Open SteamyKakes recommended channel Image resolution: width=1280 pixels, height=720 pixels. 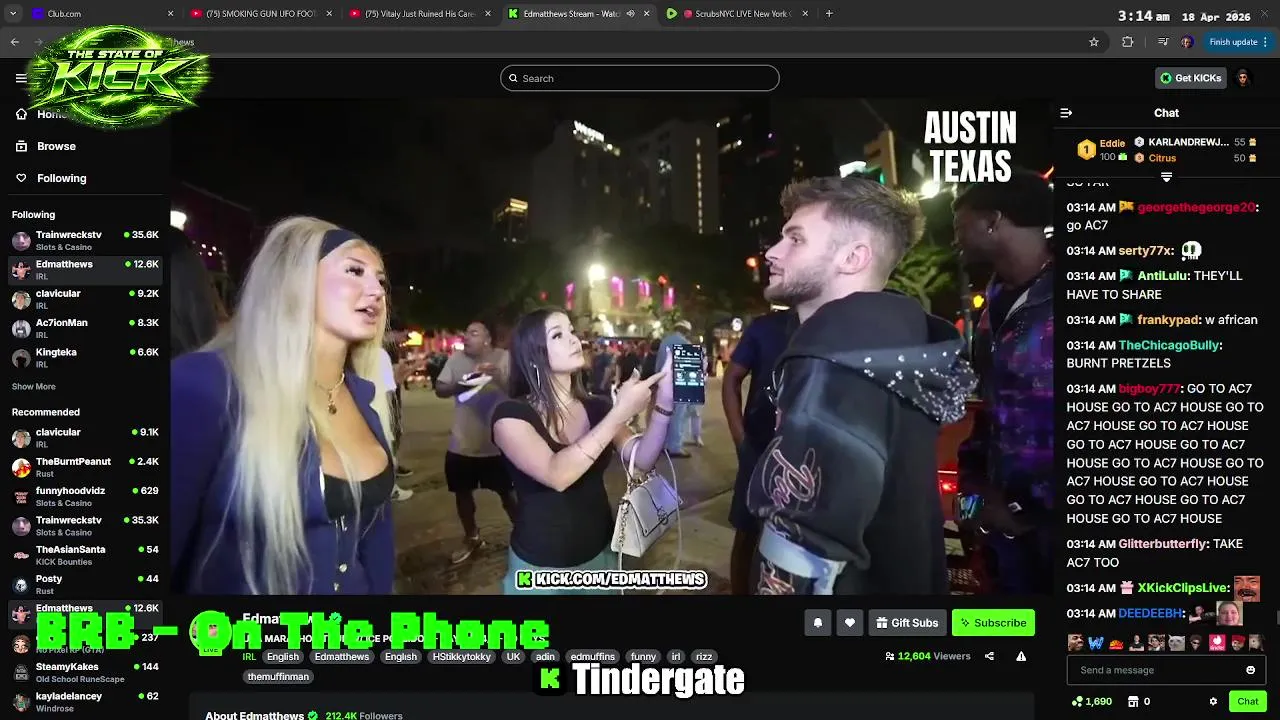[85, 672]
